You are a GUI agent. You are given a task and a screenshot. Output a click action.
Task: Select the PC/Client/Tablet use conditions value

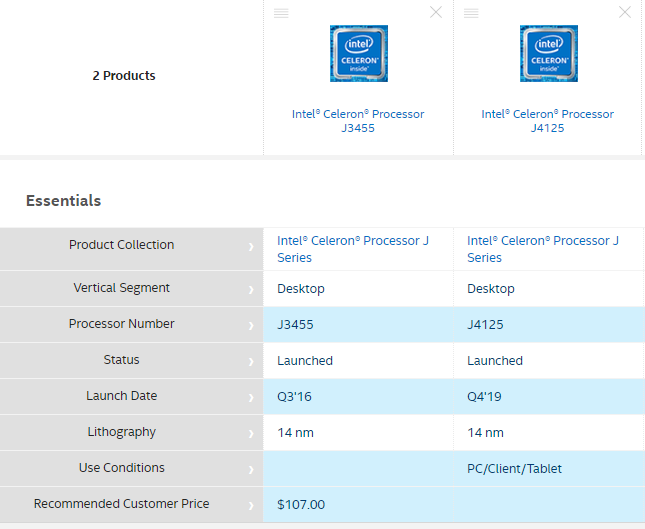coord(514,469)
